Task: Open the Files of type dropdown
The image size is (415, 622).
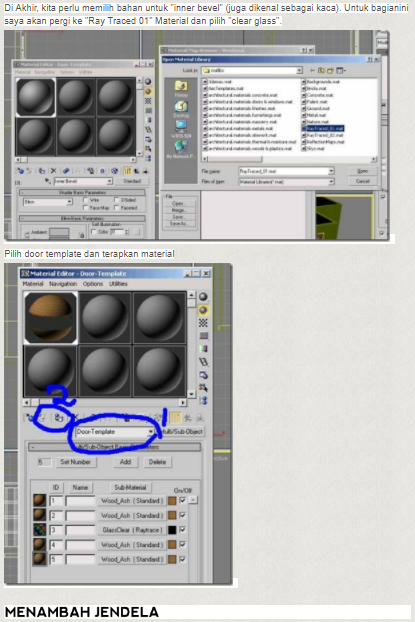Action: click(331, 182)
